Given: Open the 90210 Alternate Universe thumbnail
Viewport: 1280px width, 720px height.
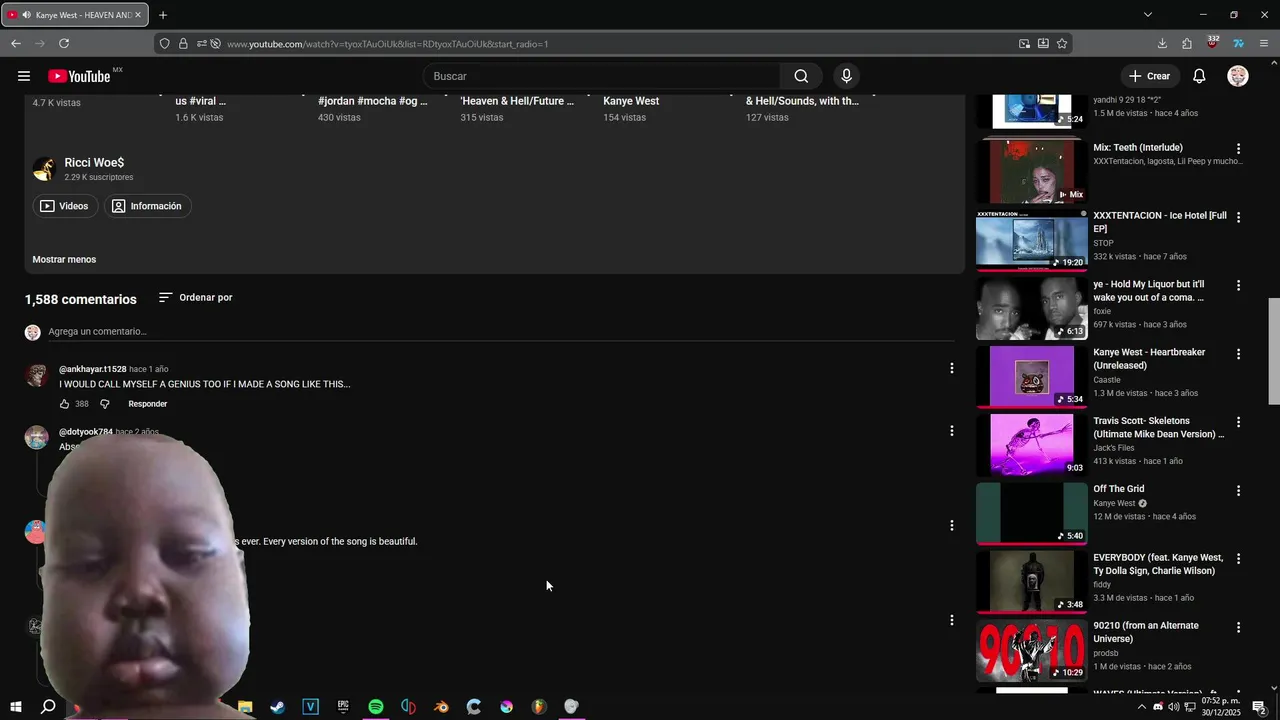Looking at the screenshot, I should [x=1031, y=650].
